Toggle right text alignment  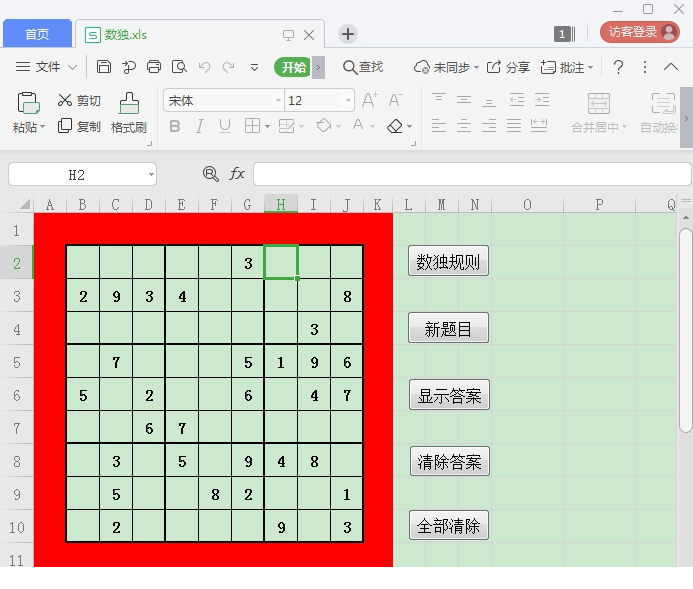coord(489,126)
